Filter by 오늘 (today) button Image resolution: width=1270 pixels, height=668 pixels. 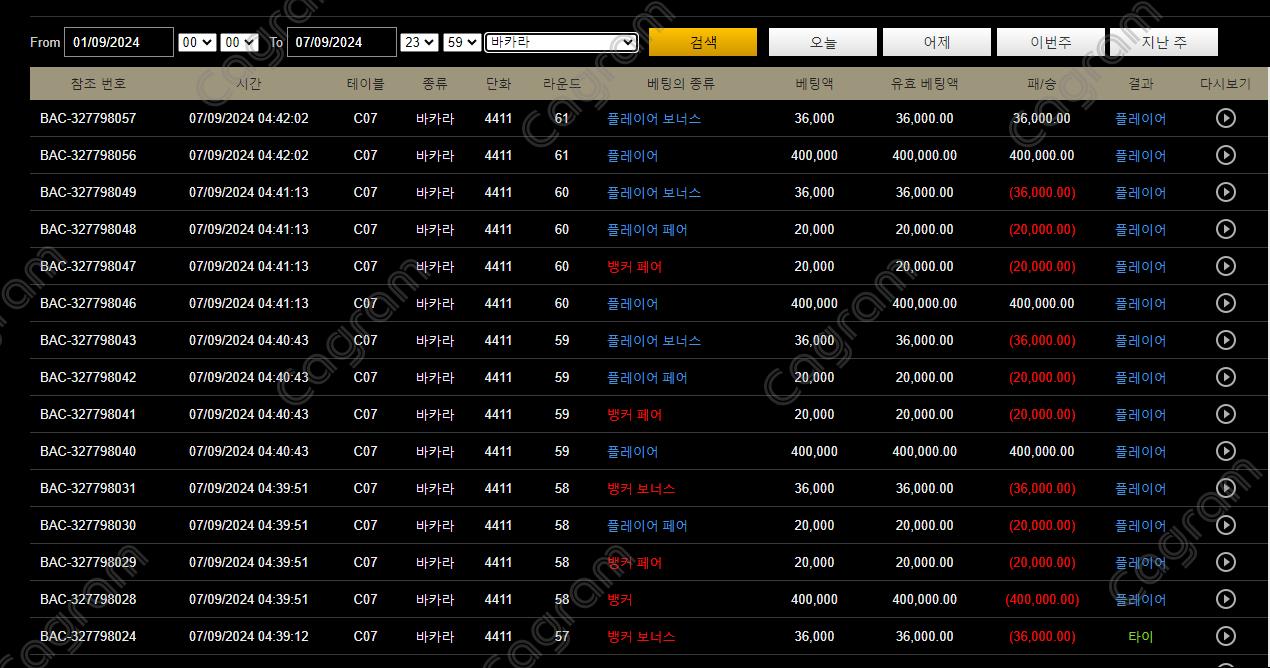tap(823, 42)
